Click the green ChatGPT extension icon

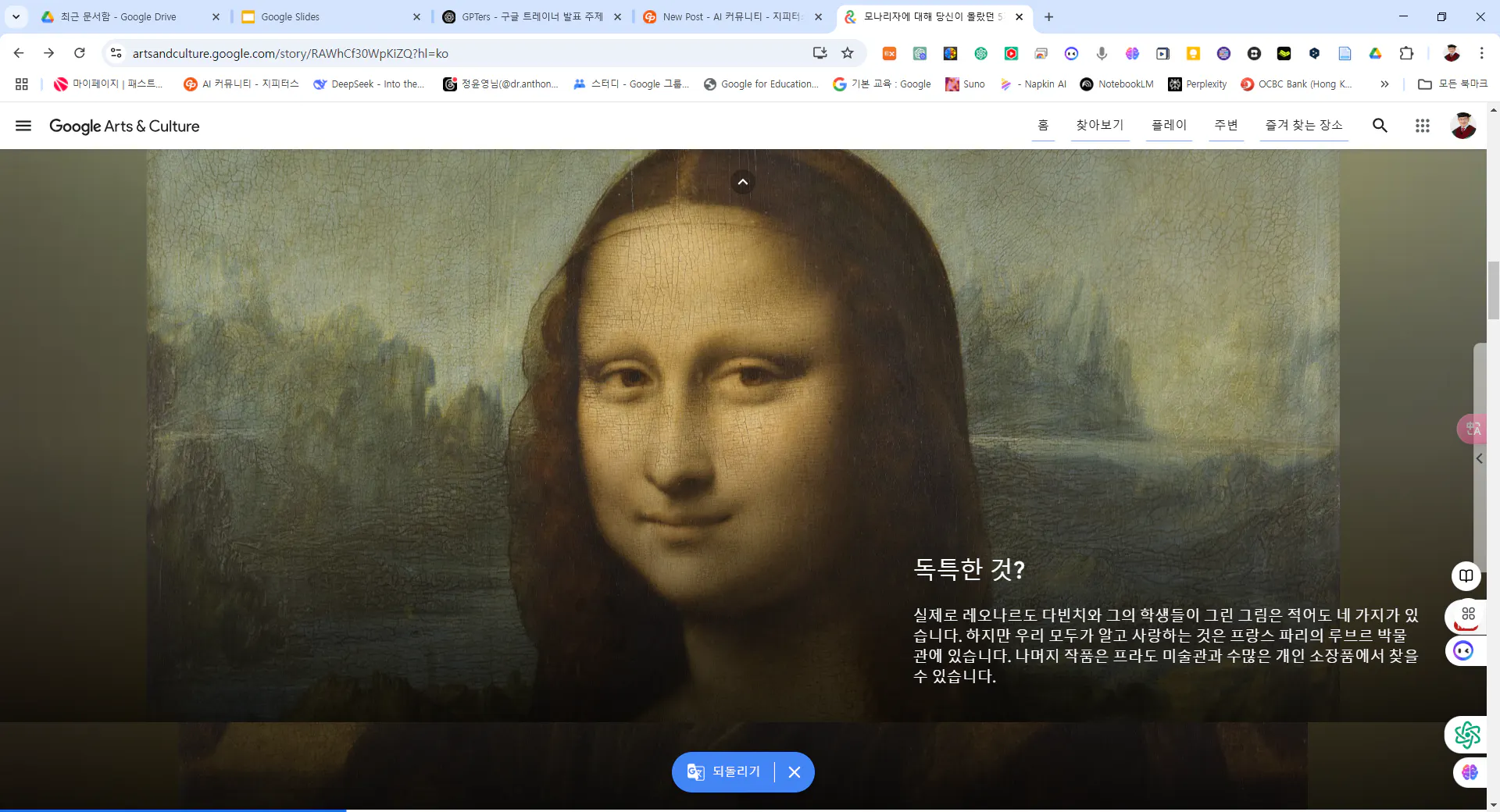980,53
